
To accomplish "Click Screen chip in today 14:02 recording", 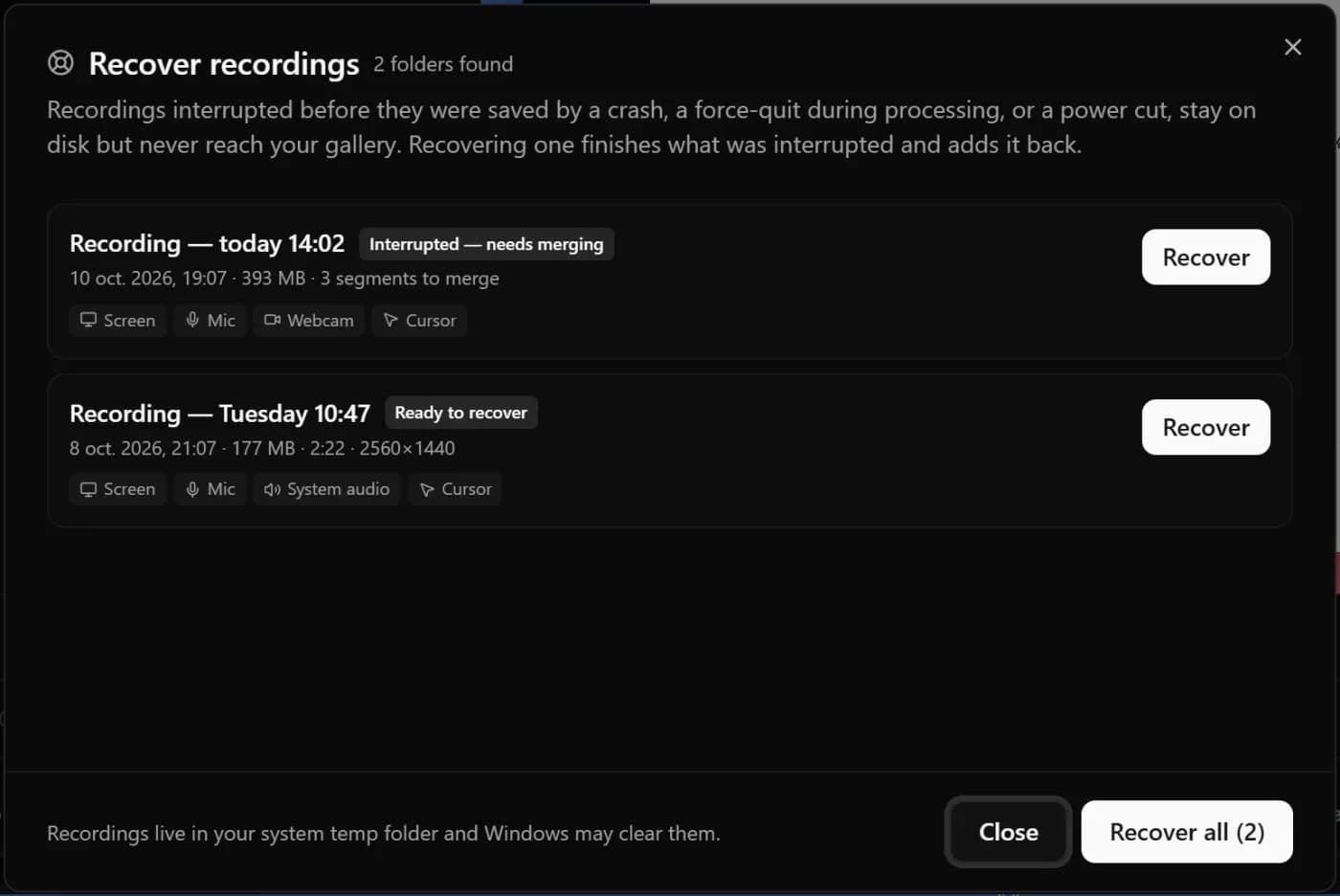I will tap(118, 321).
